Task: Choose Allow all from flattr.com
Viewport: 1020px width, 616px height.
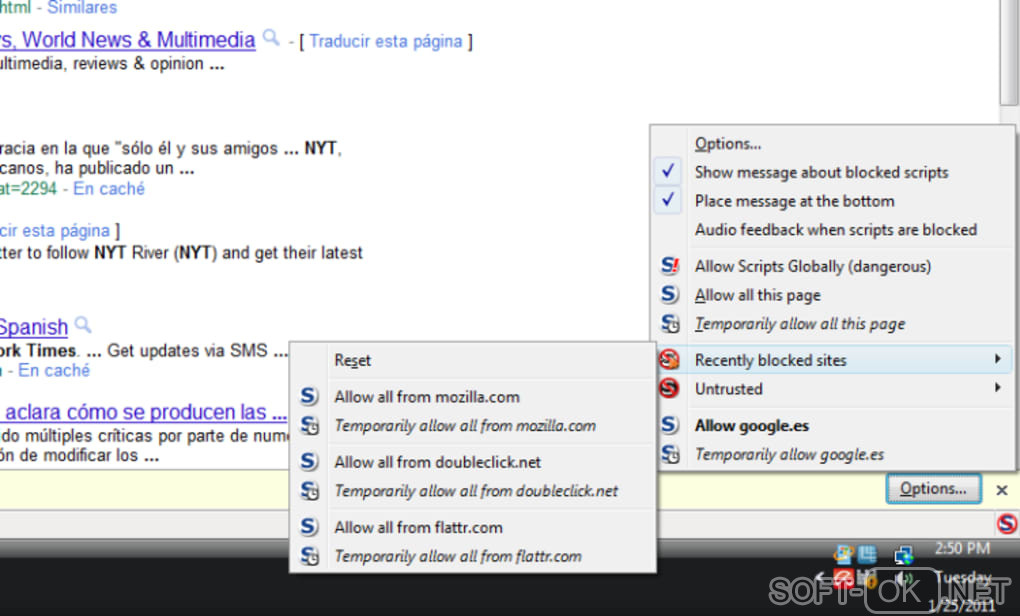Action: point(473,526)
